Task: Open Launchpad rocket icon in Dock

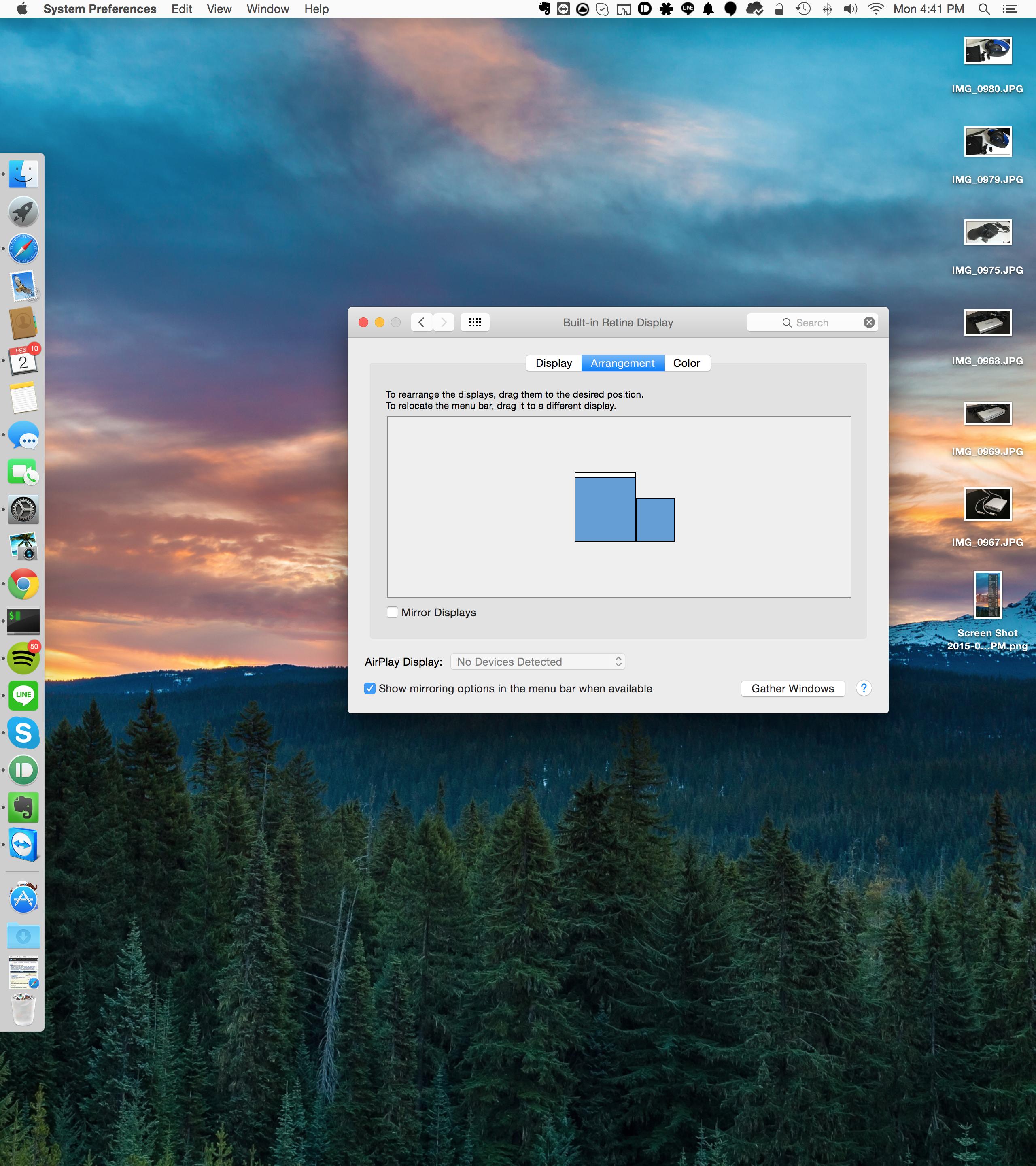Action: (23, 212)
